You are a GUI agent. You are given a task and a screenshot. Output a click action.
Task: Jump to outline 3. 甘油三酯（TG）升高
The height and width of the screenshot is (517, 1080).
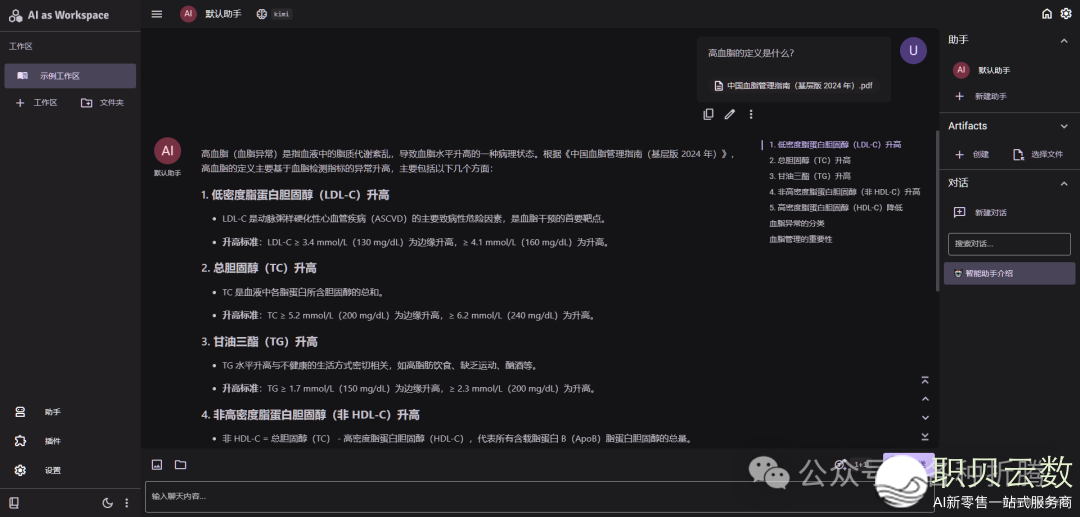click(x=810, y=176)
